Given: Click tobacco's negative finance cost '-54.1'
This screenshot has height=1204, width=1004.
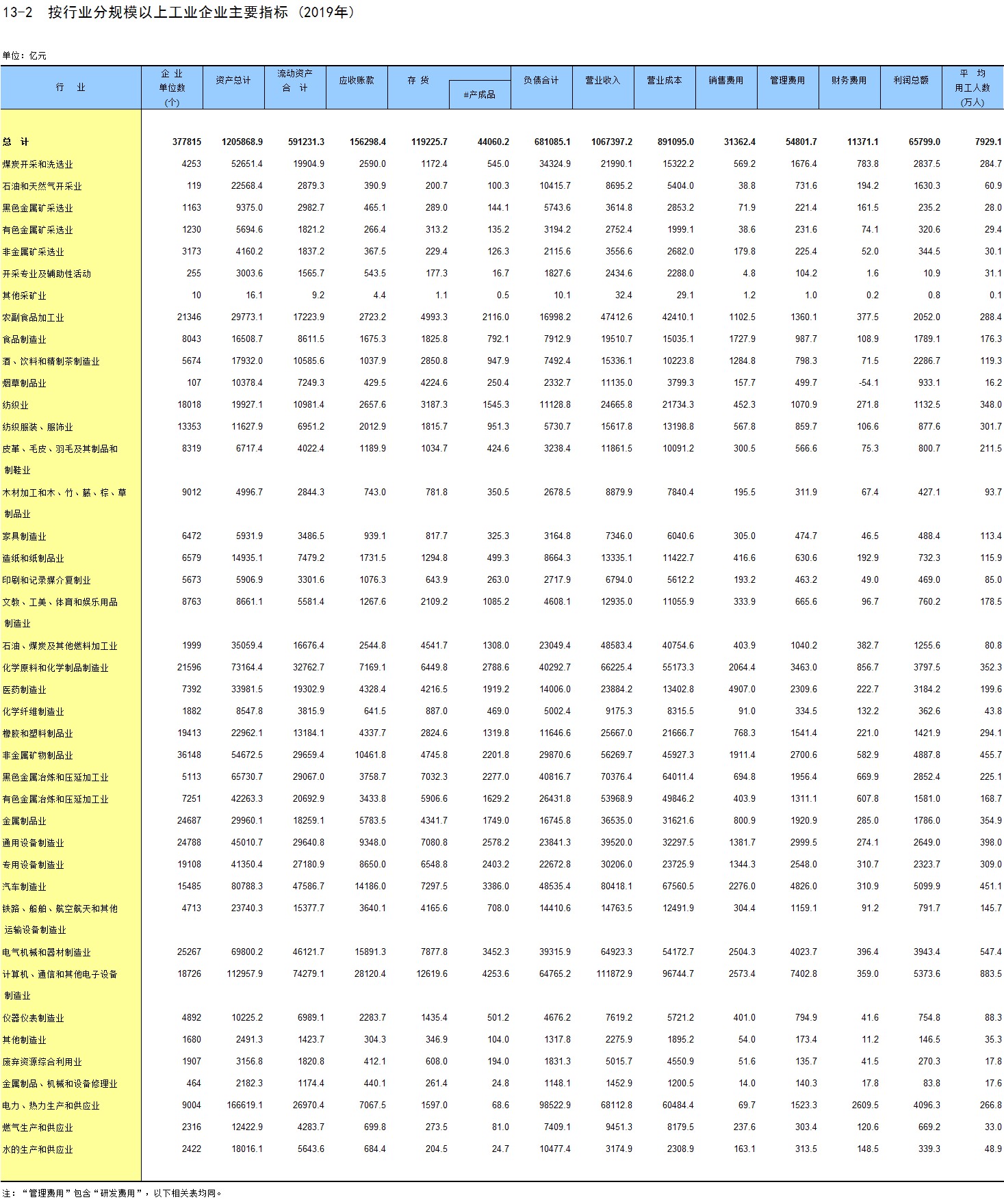Looking at the screenshot, I should pyautogui.click(x=868, y=382).
